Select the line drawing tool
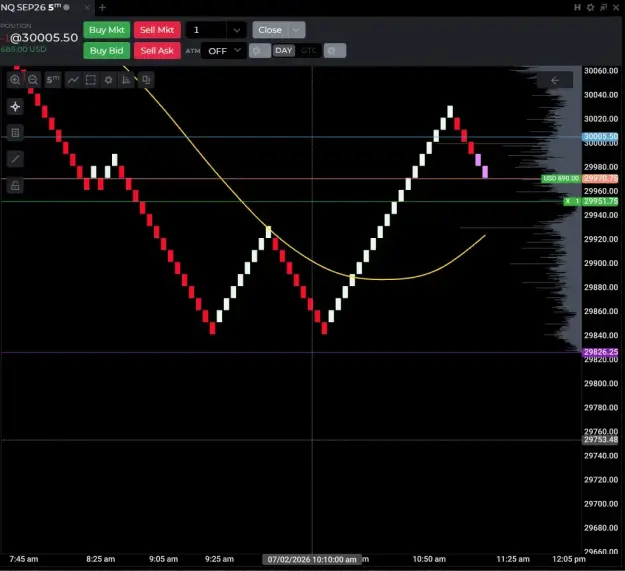The height and width of the screenshot is (571, 625). pos(15,159)
